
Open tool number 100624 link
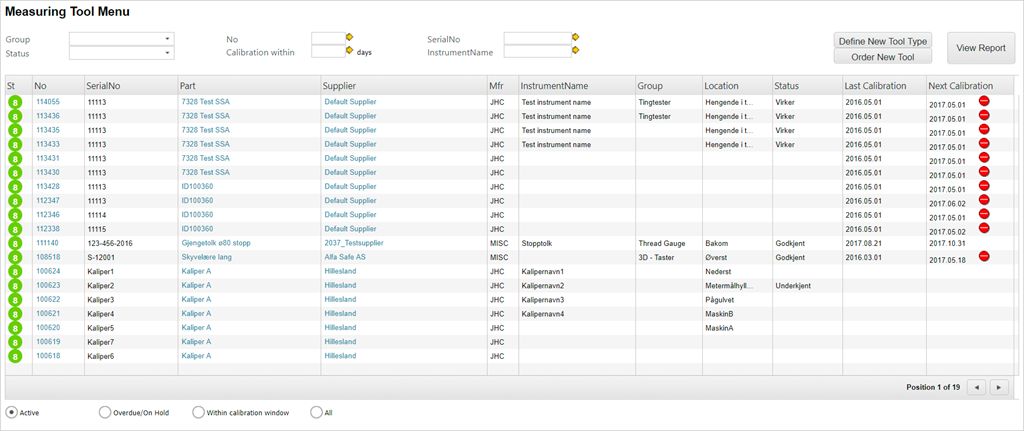48,271
